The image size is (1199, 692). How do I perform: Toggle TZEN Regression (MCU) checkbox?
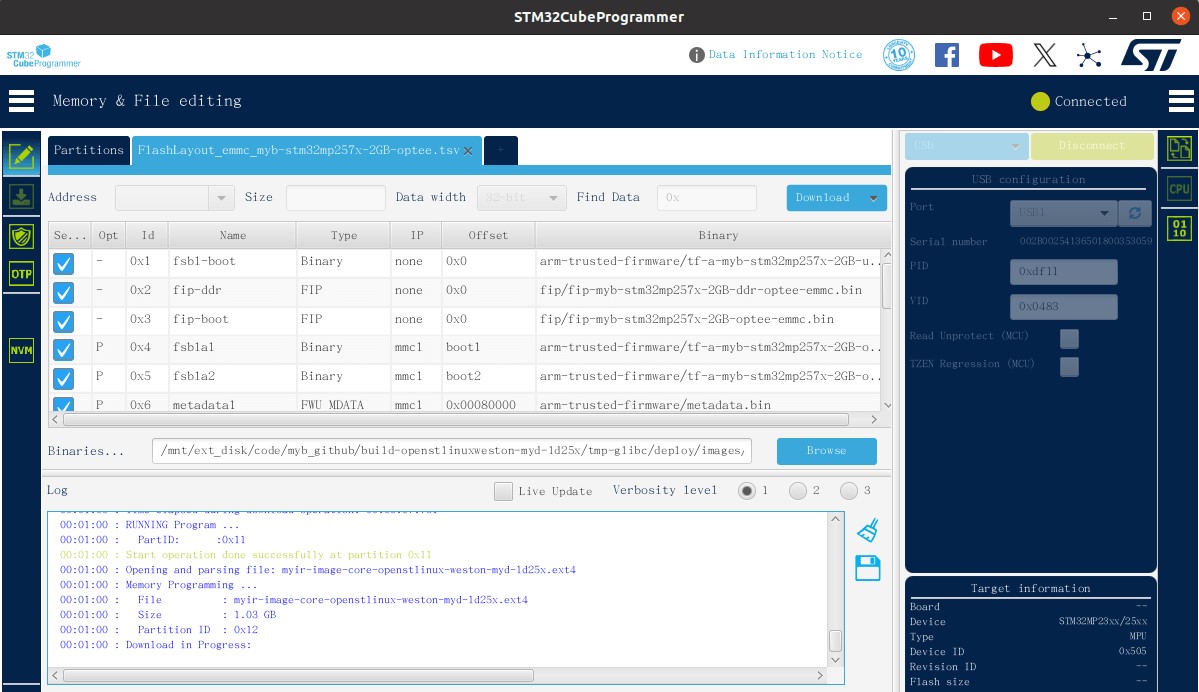(x=1069, y=366)
